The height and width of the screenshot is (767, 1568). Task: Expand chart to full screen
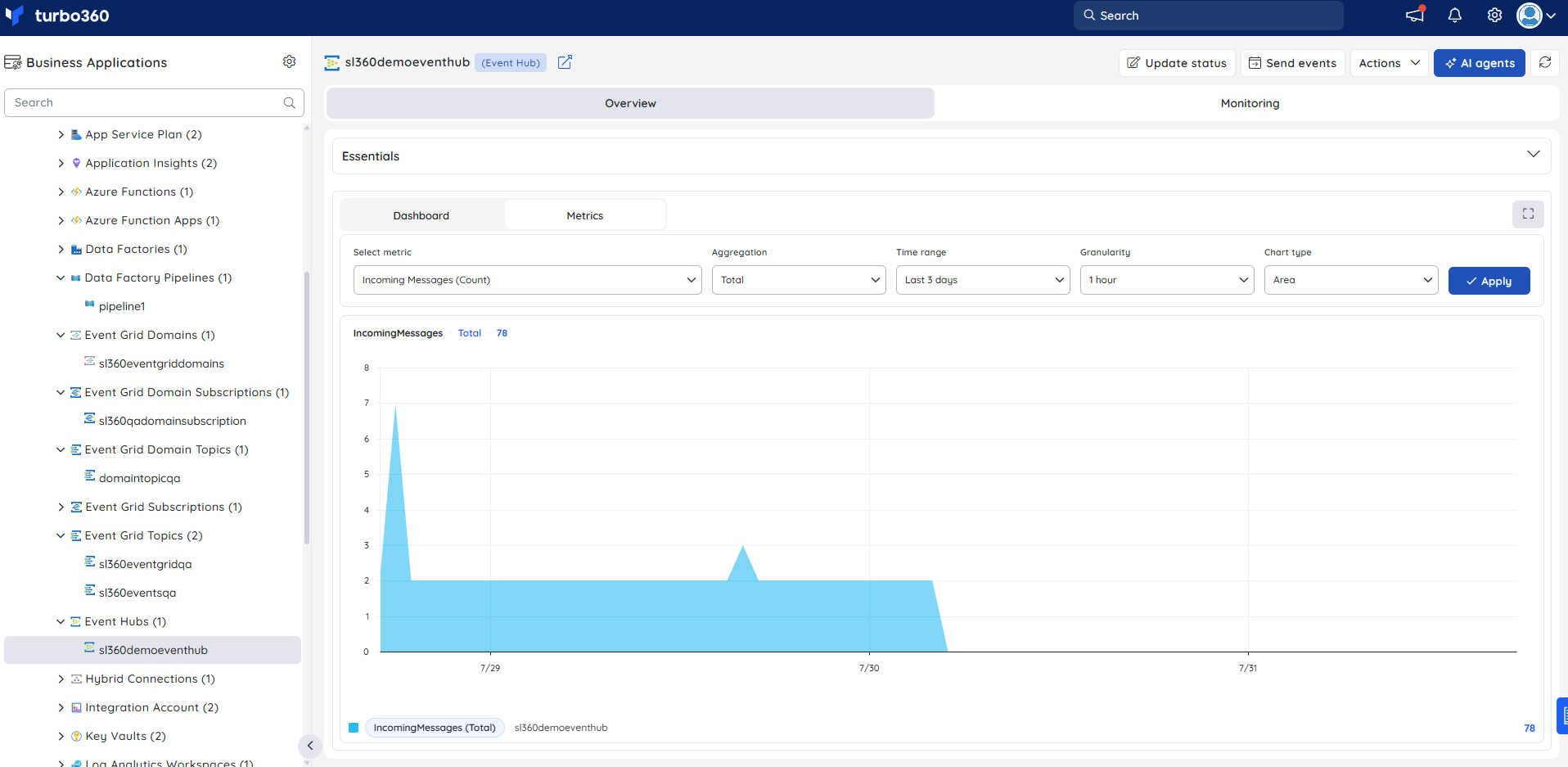(x=1528, y=214)
